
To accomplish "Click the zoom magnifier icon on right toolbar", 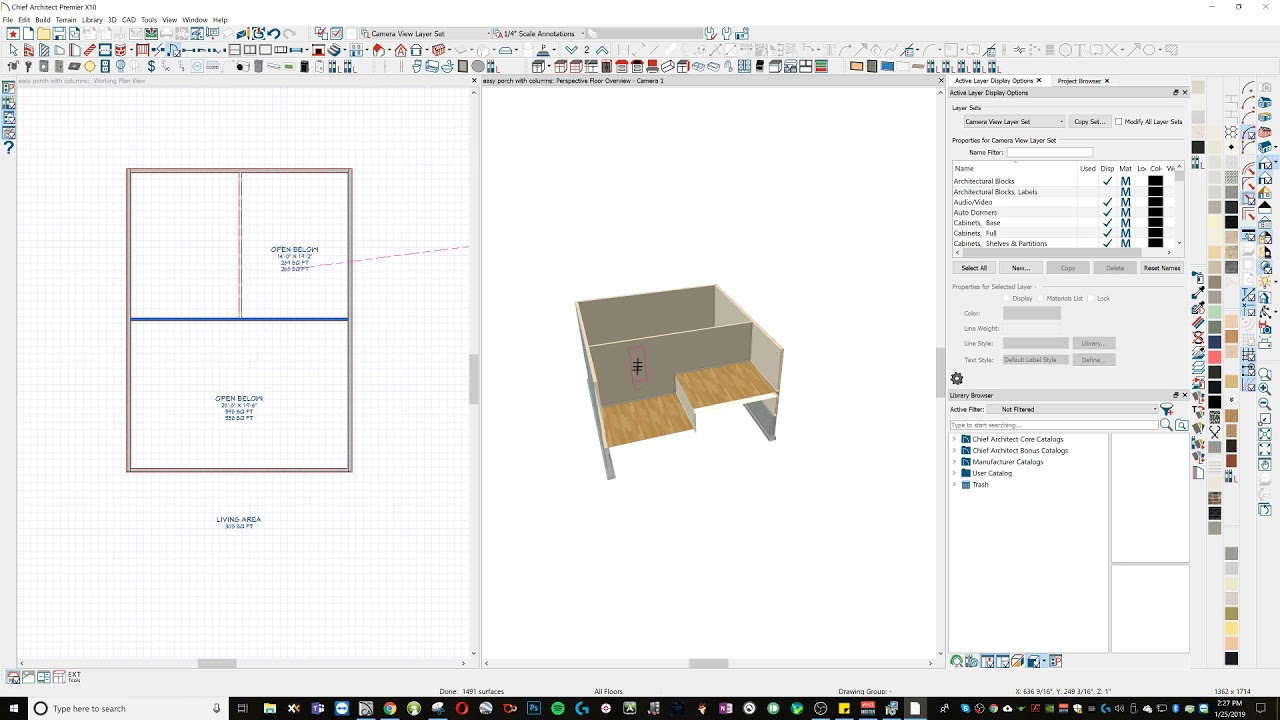I will coord(1265,373).
